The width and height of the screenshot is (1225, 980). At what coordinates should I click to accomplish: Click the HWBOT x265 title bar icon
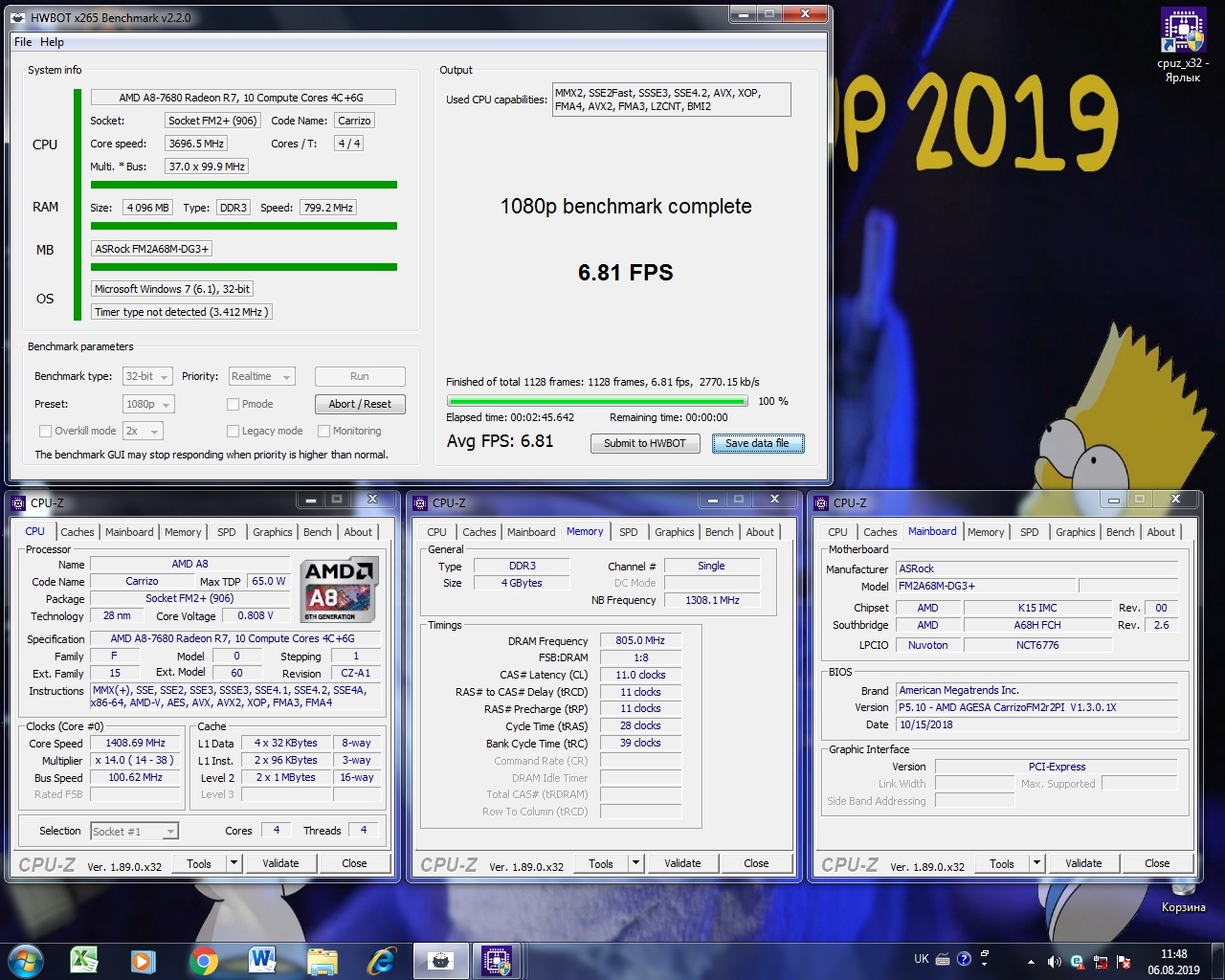click(19, 17)
